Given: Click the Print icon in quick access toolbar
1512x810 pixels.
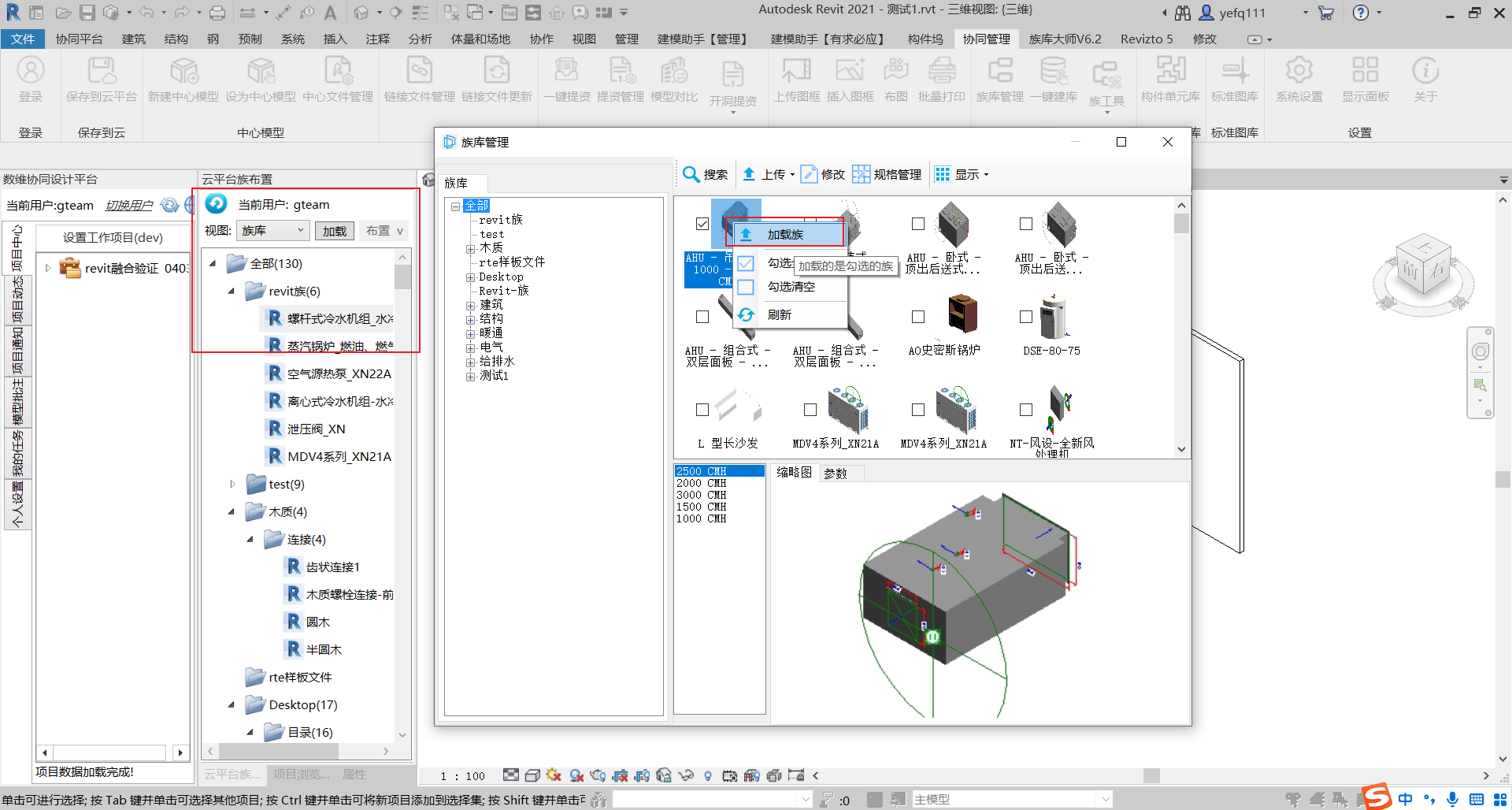Looking at the screenshot, I should coord(217,13).
